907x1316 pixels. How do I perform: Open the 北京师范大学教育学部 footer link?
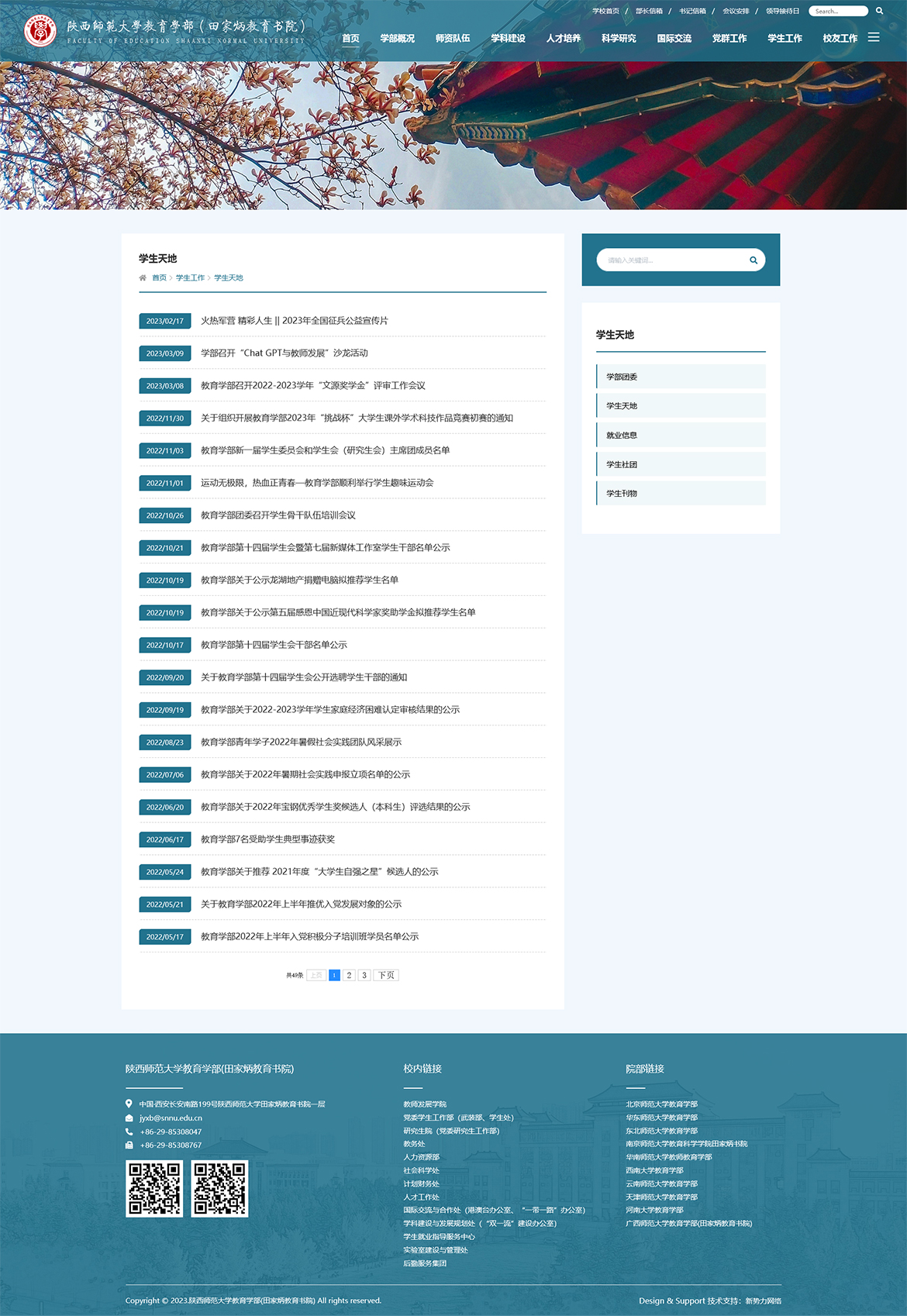(x=661, y=1104)
